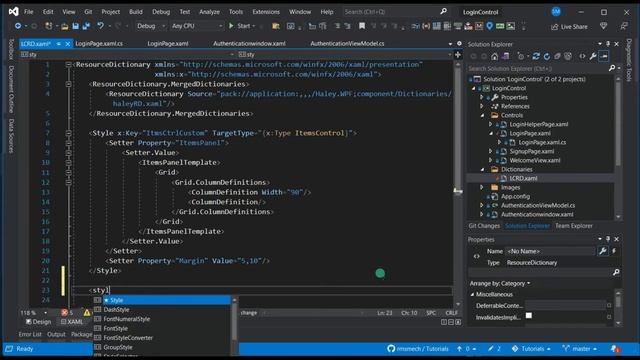This screenshot has width=640, height=360.
Task: Collapse the Dictionaries folder
Action: tap(482, 169)
